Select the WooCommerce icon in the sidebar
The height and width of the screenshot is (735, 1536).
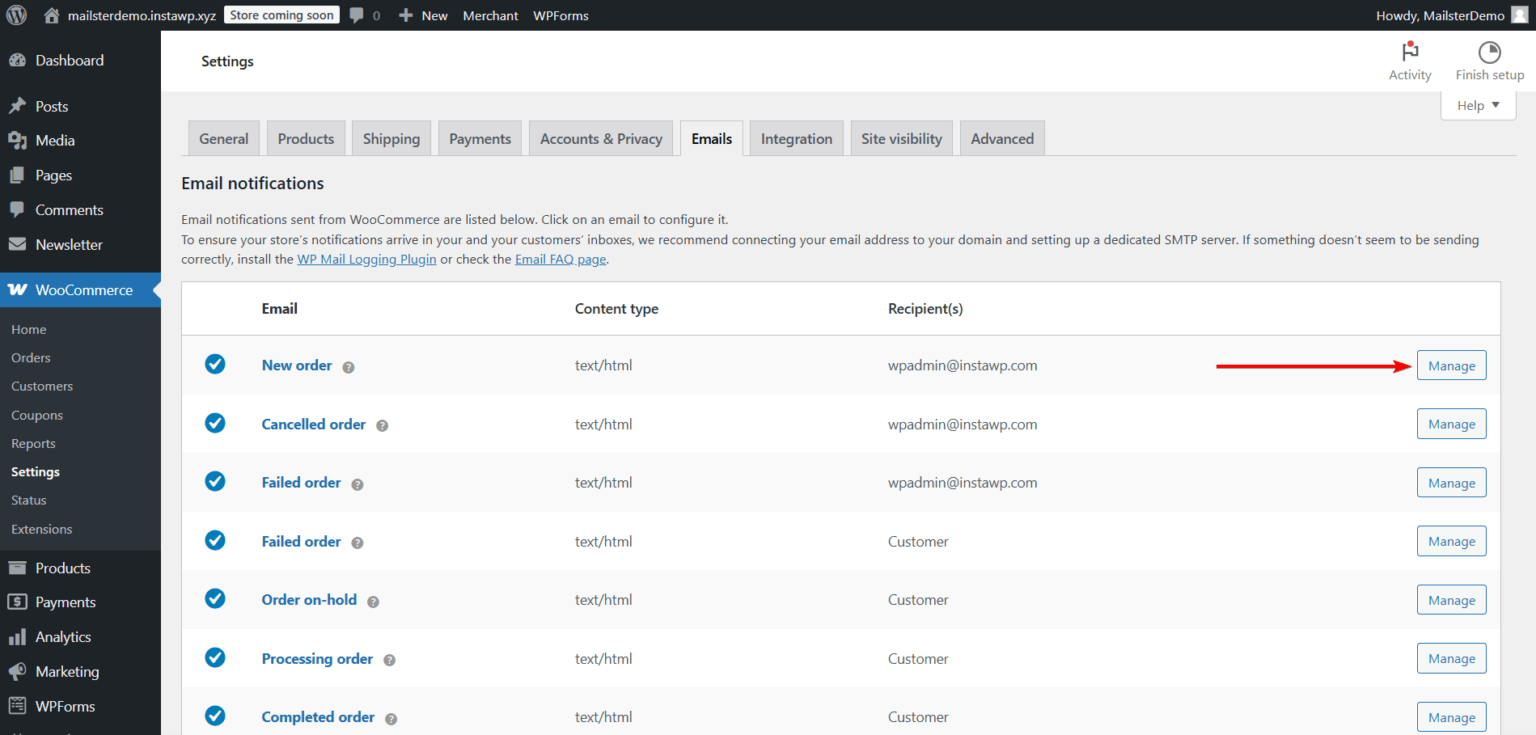(x=17, y=289)
